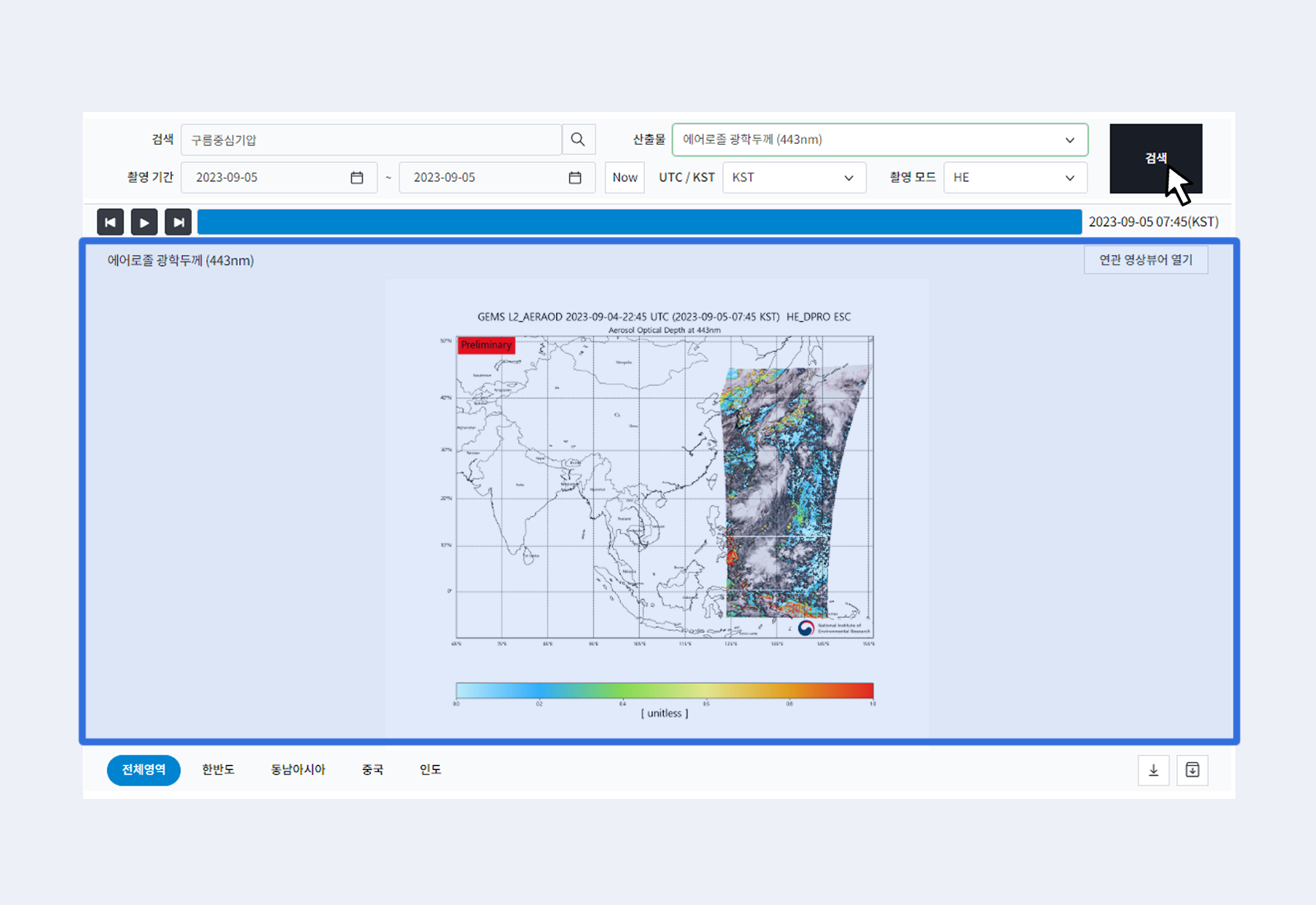Download the current image
The image size is (1316, 905).
[1153, 770]
